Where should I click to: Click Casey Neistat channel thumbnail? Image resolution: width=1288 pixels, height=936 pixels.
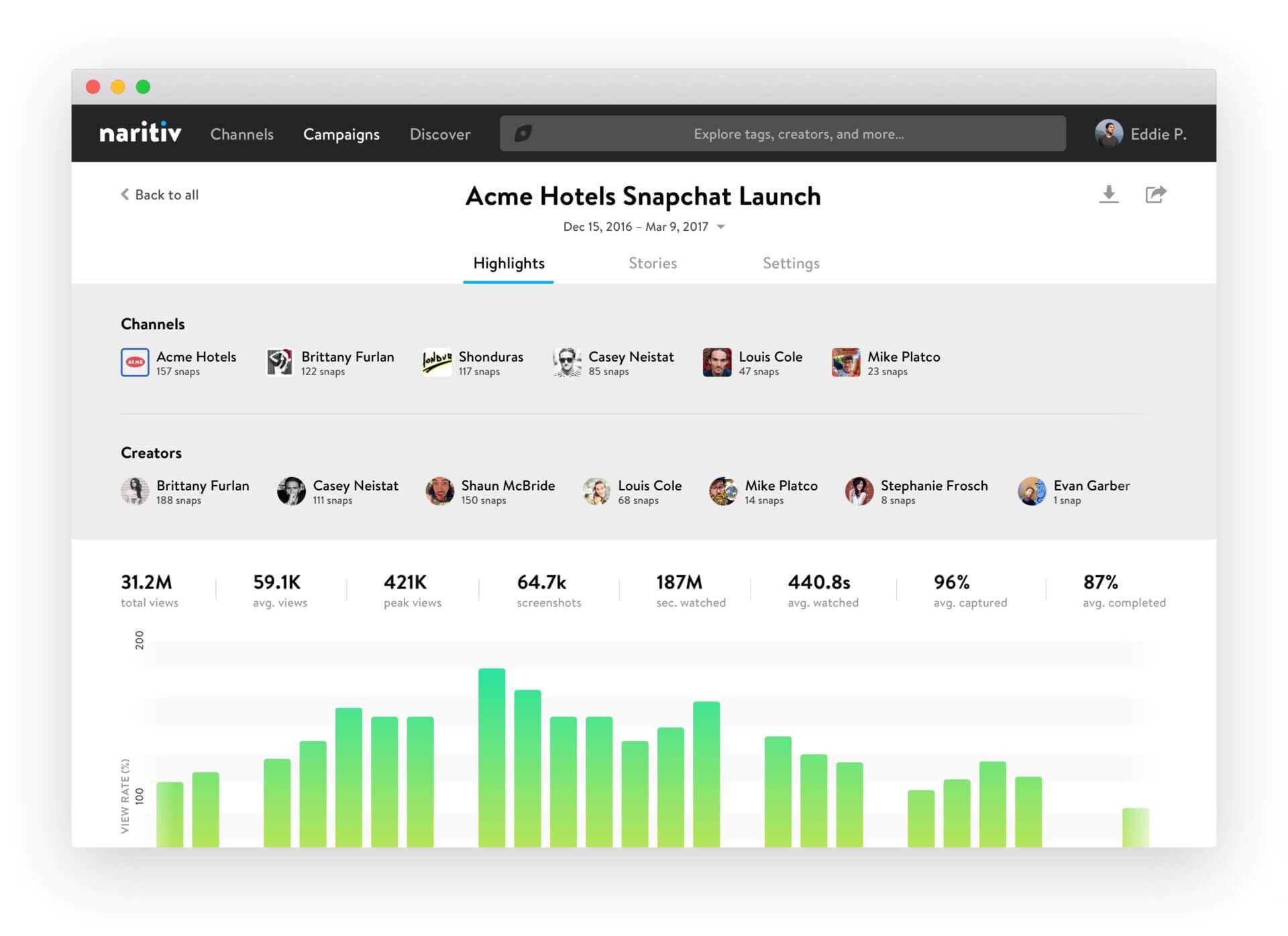click(x=567, y=362)
